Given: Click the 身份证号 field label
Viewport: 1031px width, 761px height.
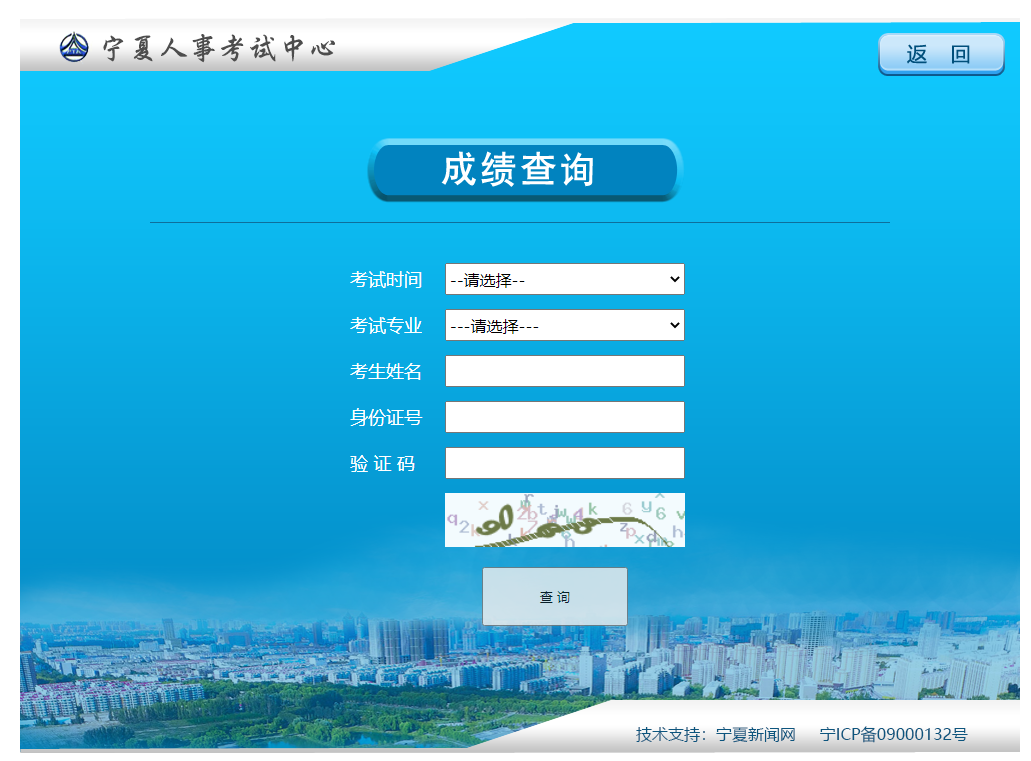Looking at the screenshot, I should pyautogui.click(x=386, y=418).
